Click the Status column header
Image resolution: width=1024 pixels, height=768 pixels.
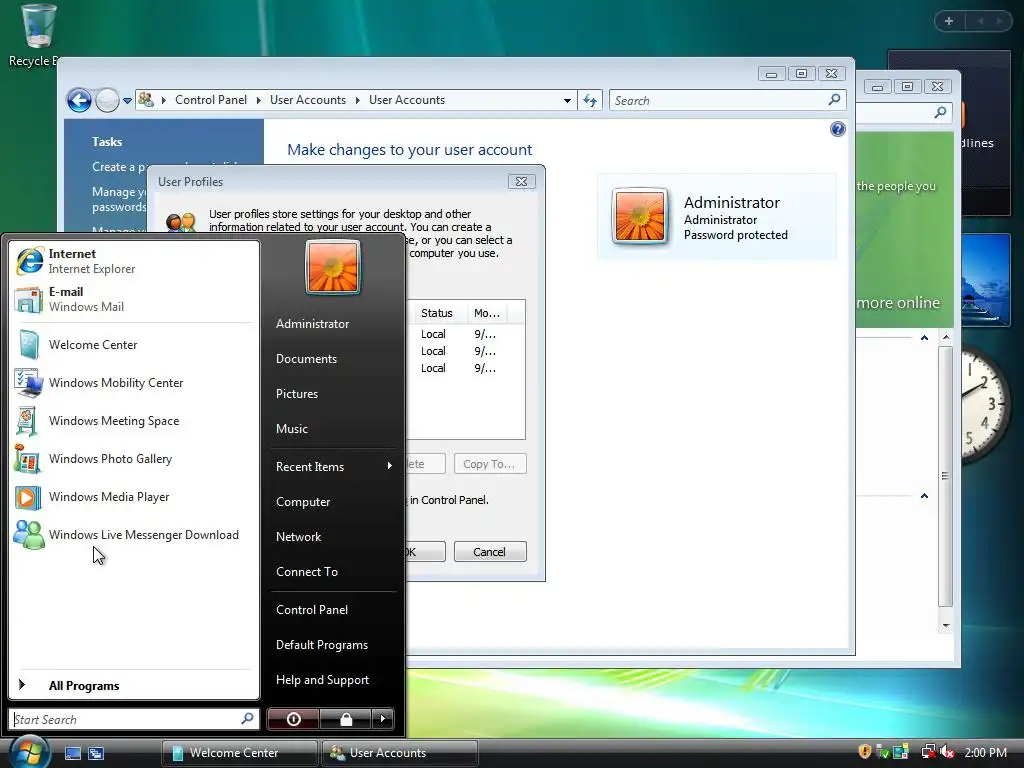[437, 313]
